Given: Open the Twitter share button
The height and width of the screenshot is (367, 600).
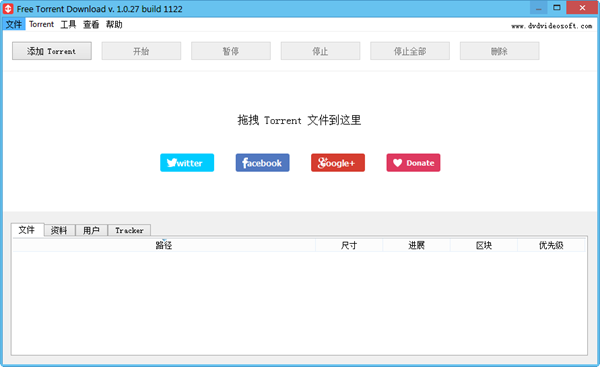Looking at the screenshot, I should [x=187, y=163].
